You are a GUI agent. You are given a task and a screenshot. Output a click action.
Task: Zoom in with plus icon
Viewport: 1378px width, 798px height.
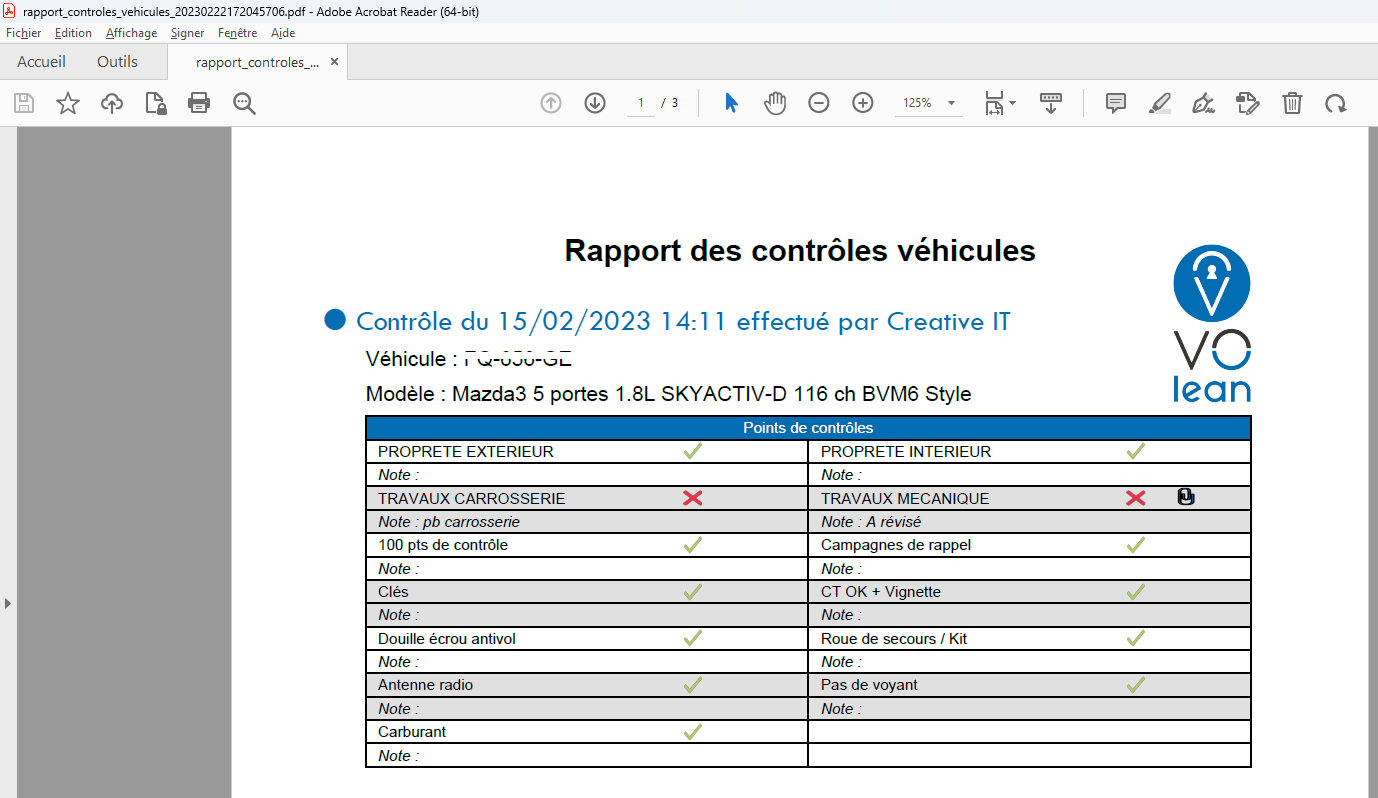coord(863,103)
